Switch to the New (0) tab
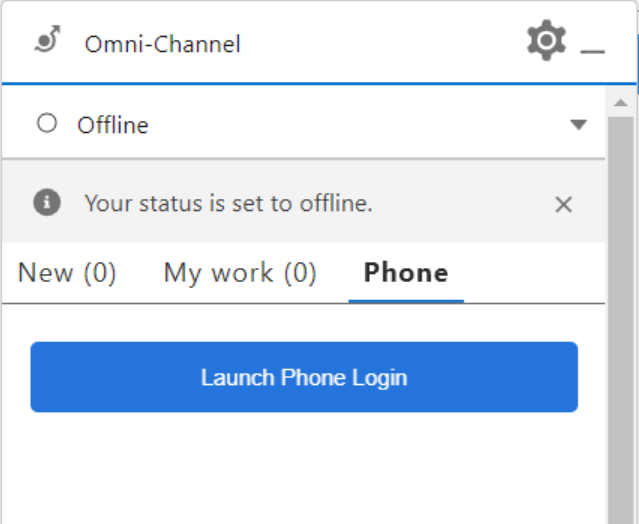This screenshot has height=524, width=639. click(x=67, y=273)
